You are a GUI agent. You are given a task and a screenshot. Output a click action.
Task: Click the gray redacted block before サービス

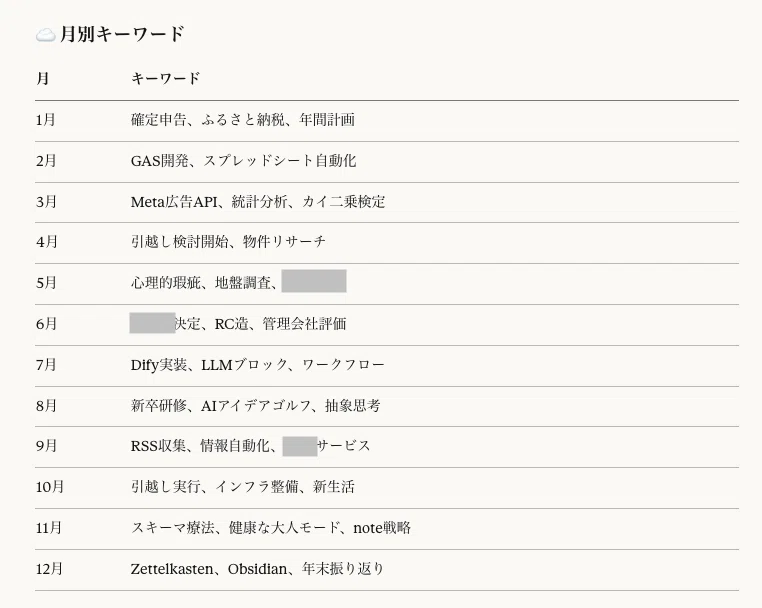(x=300, y=446)
